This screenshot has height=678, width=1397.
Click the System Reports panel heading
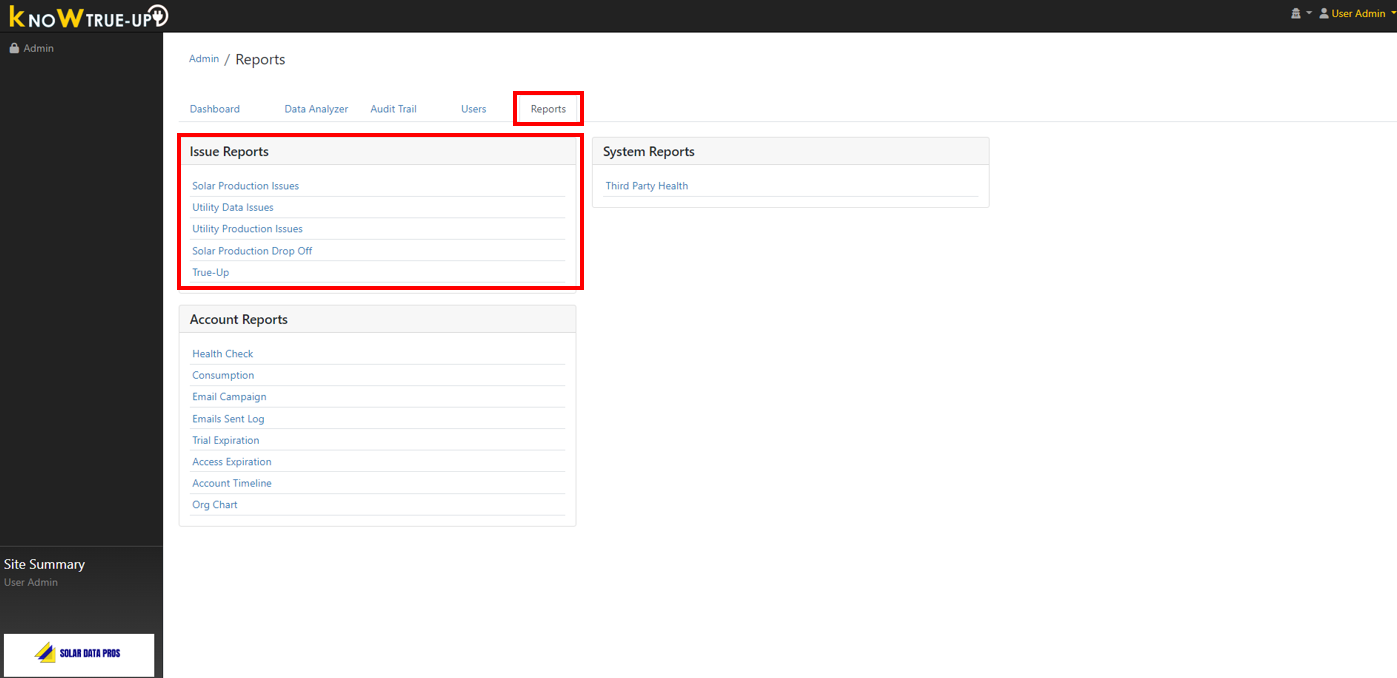pos(649,151)
